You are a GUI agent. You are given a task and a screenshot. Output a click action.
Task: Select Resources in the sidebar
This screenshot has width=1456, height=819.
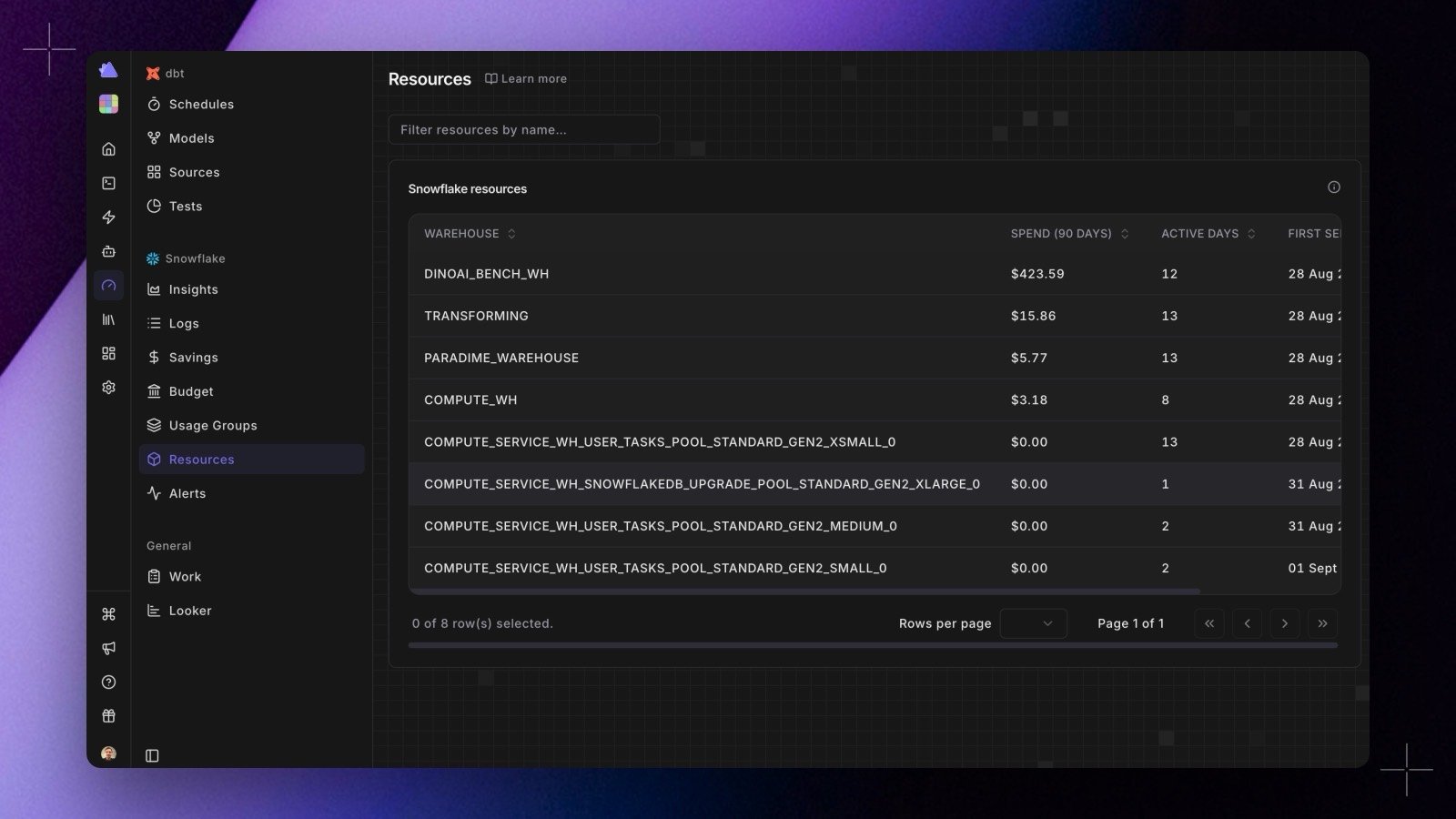[x=252, y=460]
